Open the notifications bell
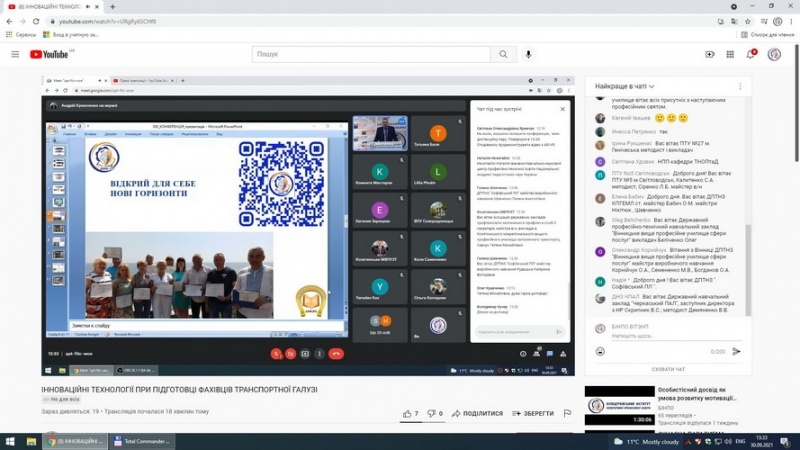The width and height of the screenshot is (800, 450). click(x=750, y=54)
